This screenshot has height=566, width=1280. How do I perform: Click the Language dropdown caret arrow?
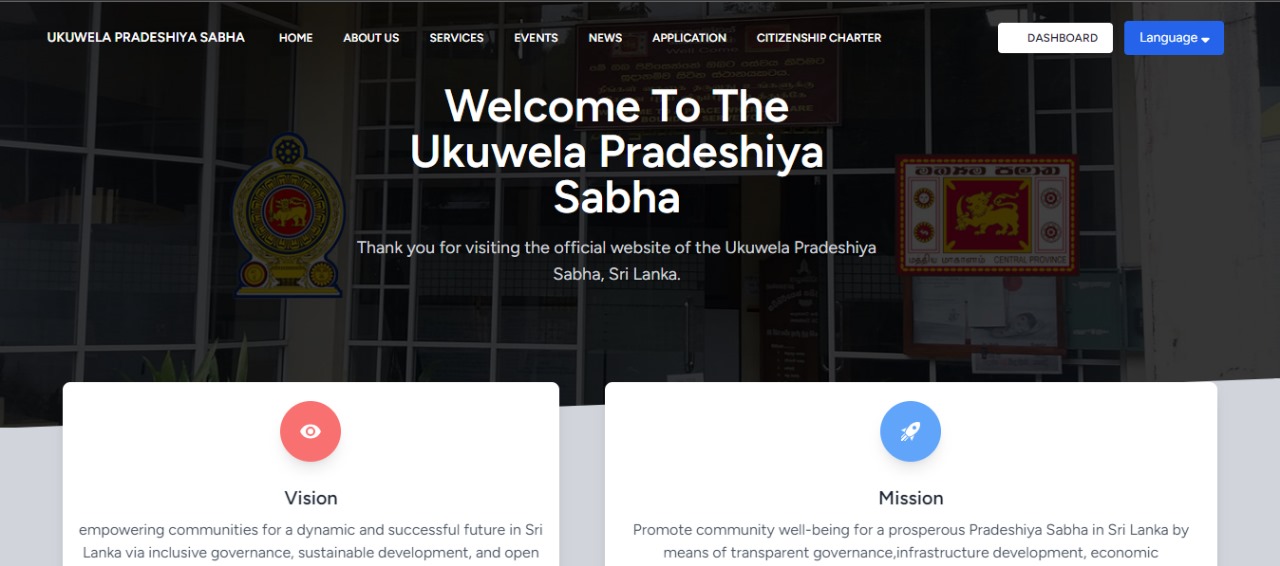[1205, 40]
